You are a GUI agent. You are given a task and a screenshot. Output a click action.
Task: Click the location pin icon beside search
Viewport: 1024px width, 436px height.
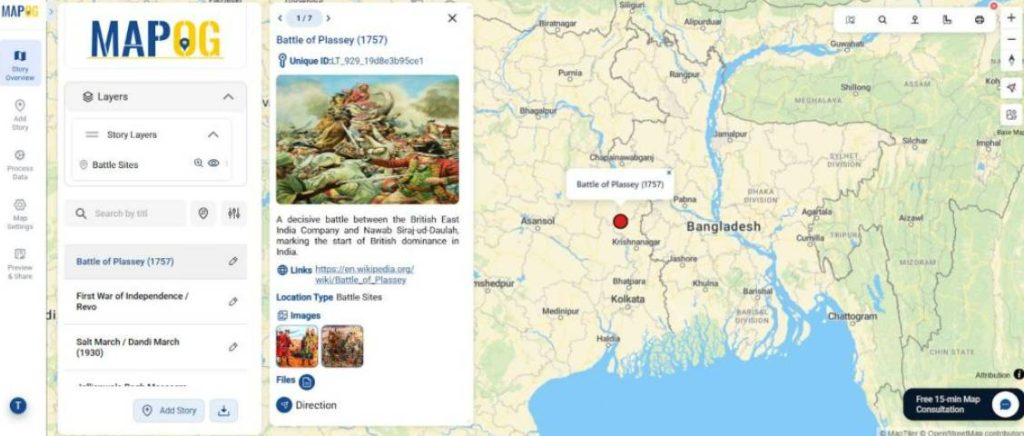(x=203, y=213)
